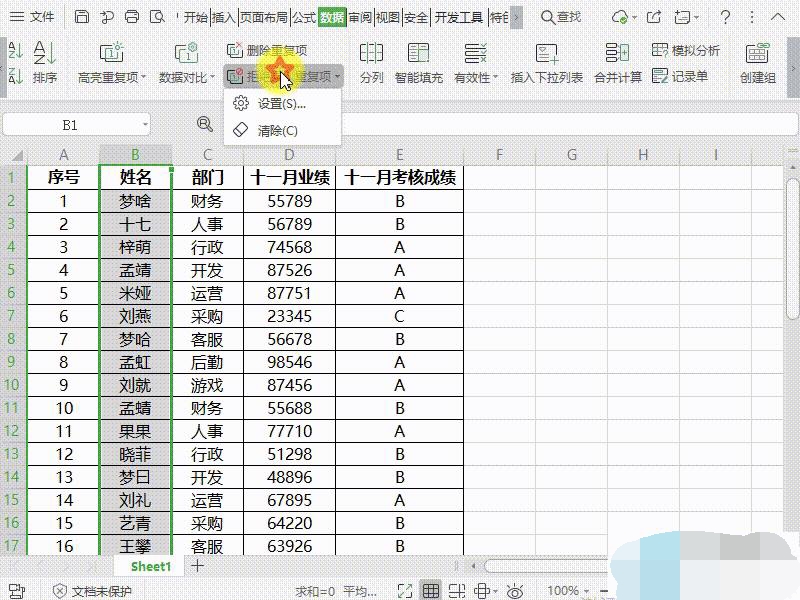The height and width of the screenshot is (600, 800).
Task: Click the 删除重复项 remove duplicates button
Action: tap(267, 50)
